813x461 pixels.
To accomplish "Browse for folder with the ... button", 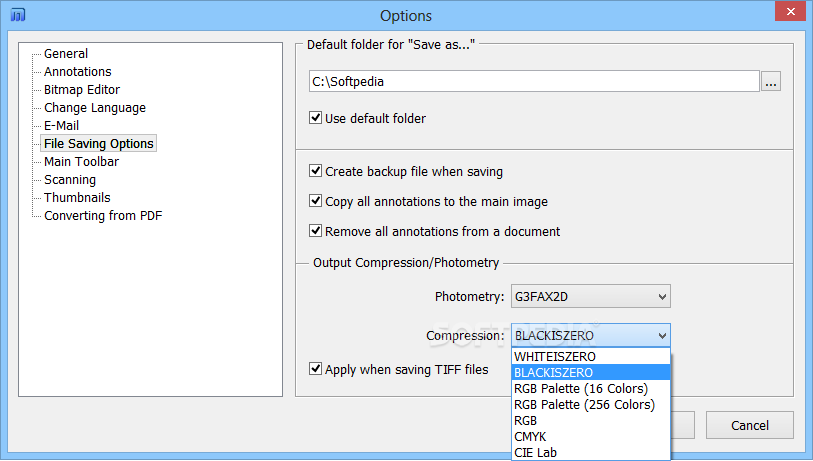I will pyautogui.click(x=771, y=81).
